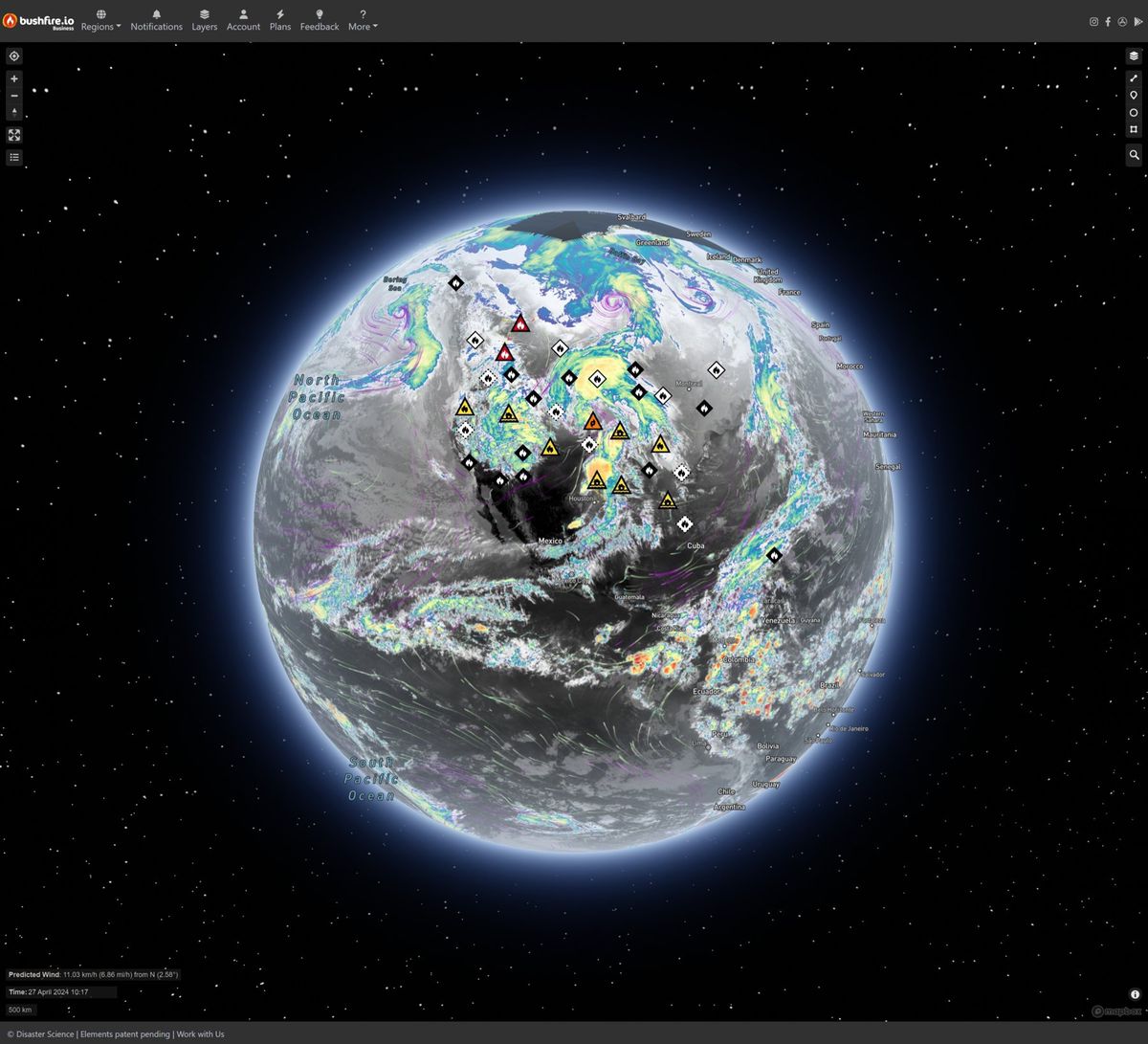Click the Disaster Science footer link

click(44, 1033)
